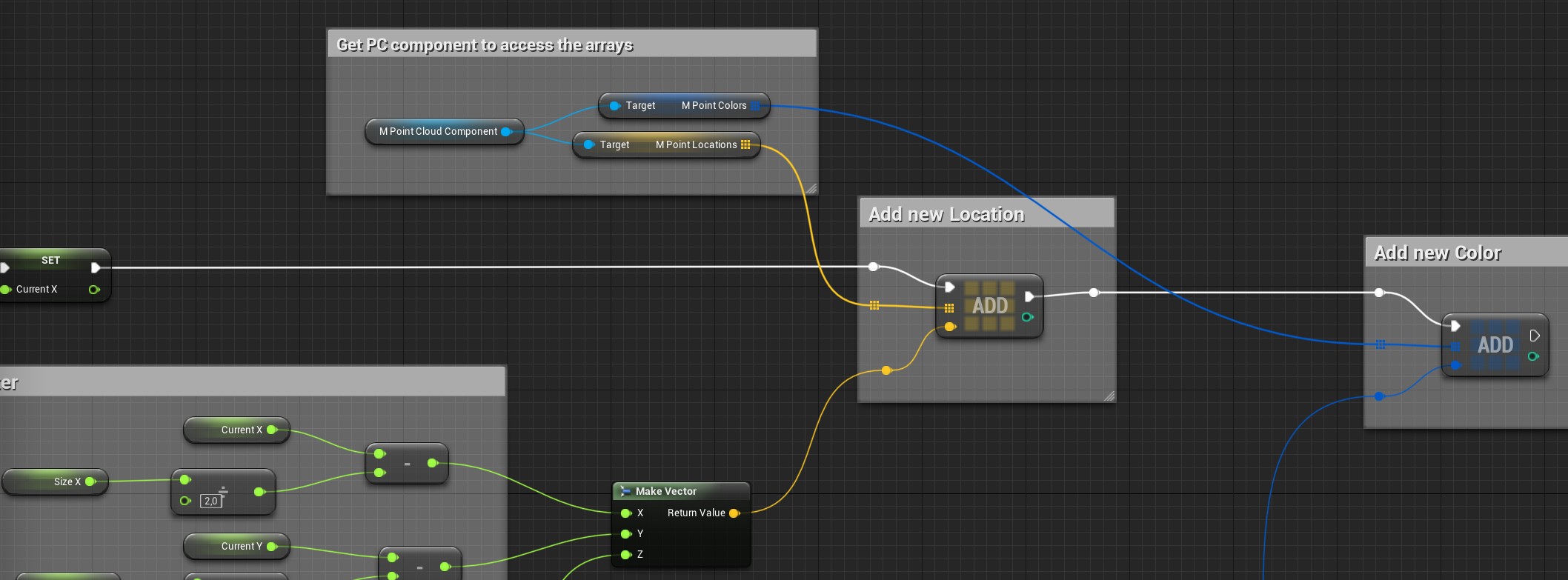Click the Z input pin on Make Vector
Screen dimensions: 1568x580
626,555
